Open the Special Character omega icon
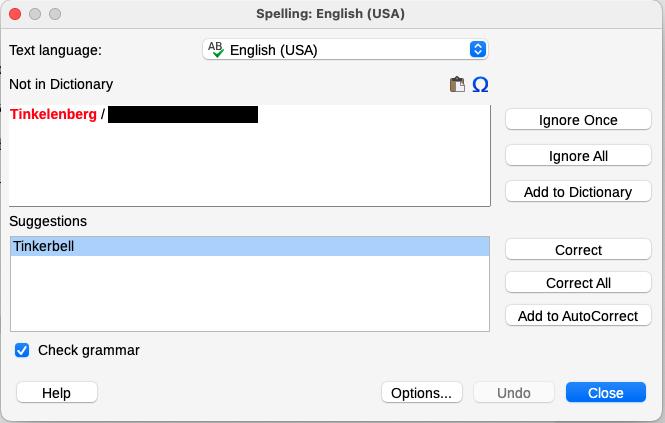665x423 pixels. 480,85
